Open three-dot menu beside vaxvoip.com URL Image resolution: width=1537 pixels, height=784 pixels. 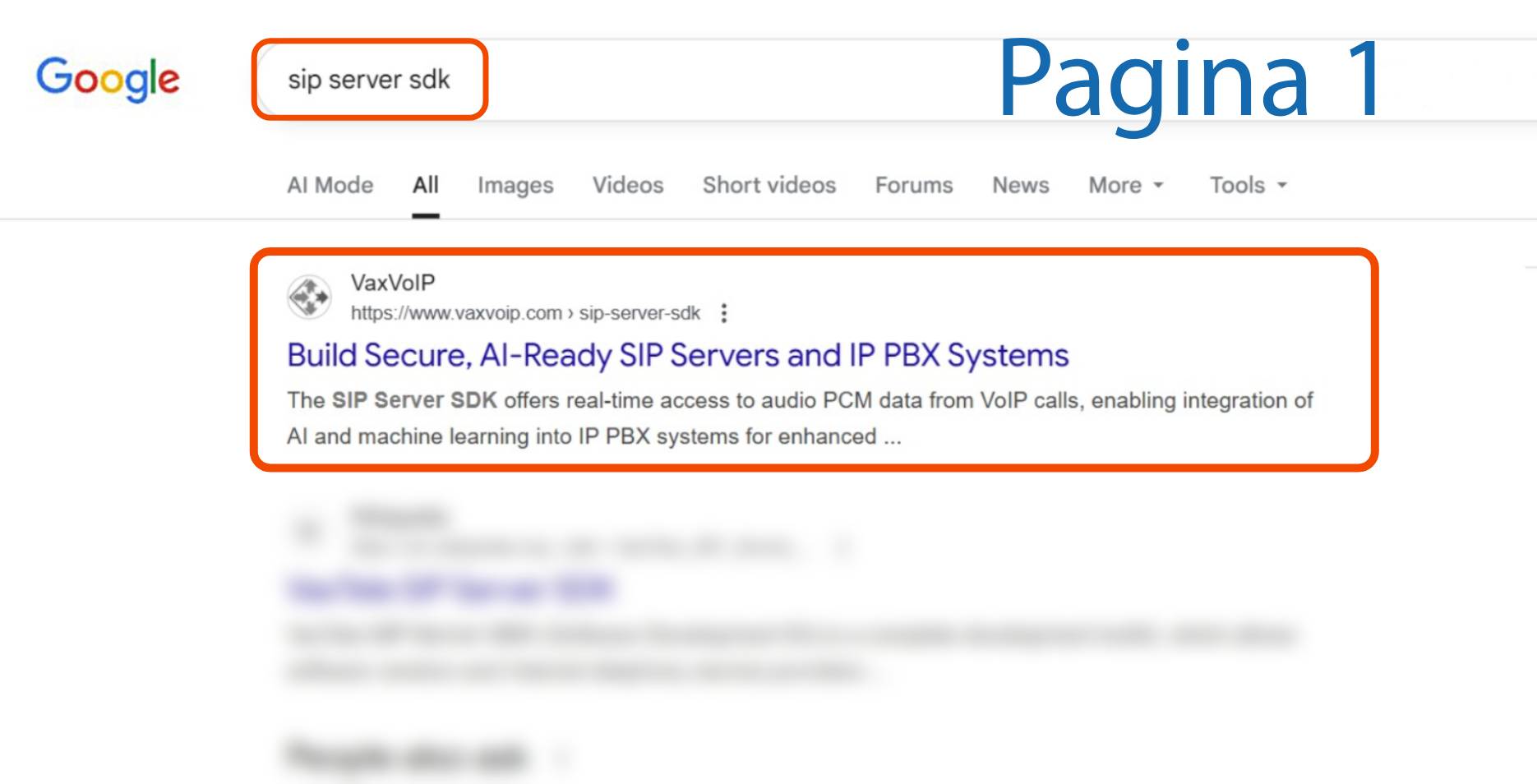pyautogui.click(x=723, y=313)
